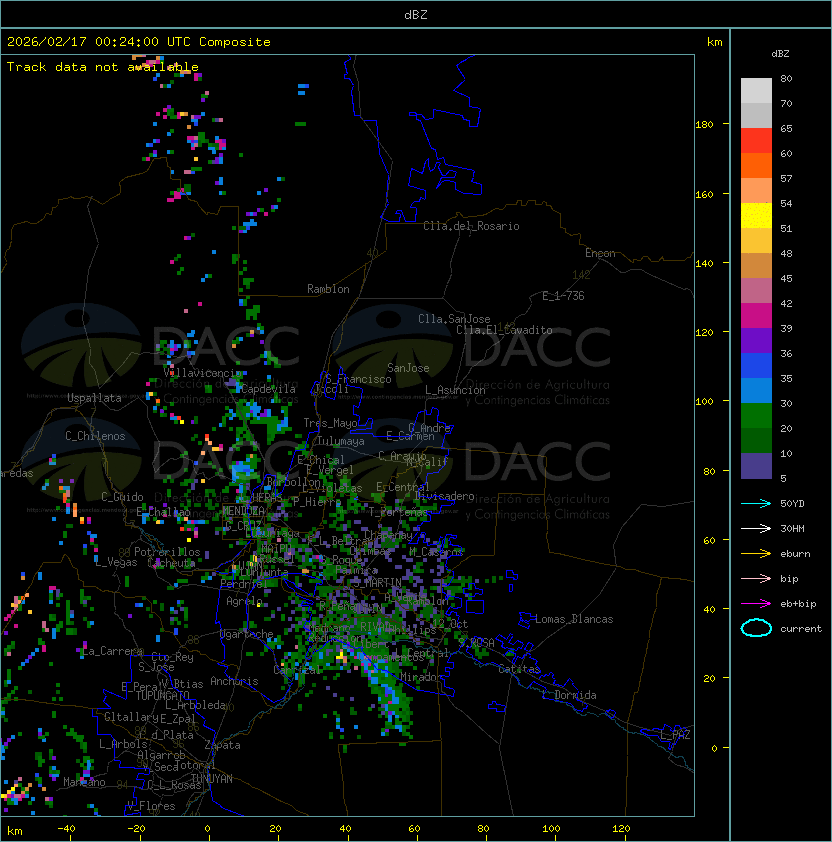Click the 'C_Guido' map label
This screenshot has height=842, width=832.
click(122, 497)
